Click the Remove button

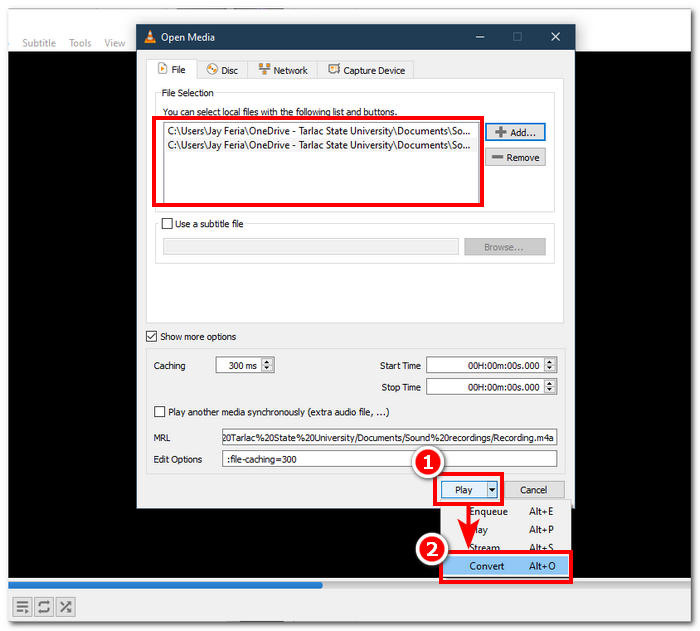tap(515, 157)
